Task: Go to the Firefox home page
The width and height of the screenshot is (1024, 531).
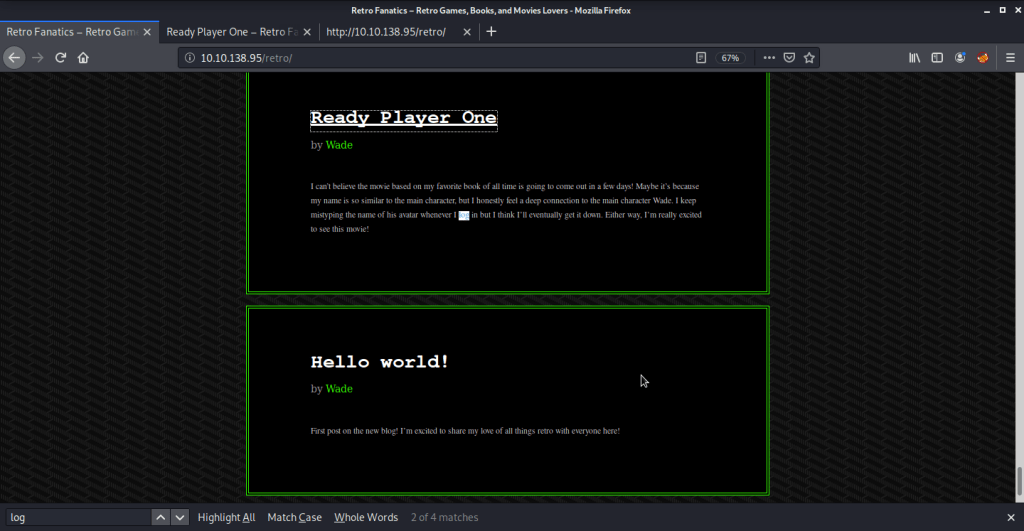Action: point(83,58)
